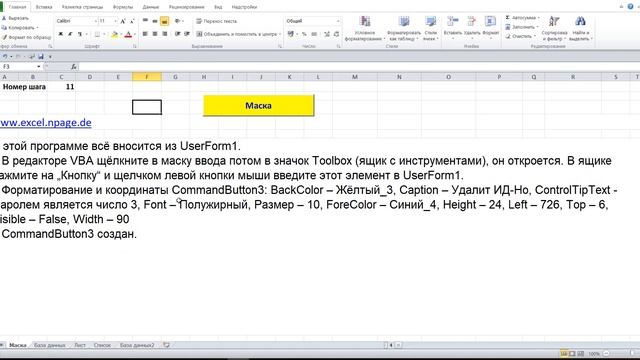This screenshot has width=640, height=360.
Task: Open the www.excel.npage.de hyperlink
Action: (45, 122)
